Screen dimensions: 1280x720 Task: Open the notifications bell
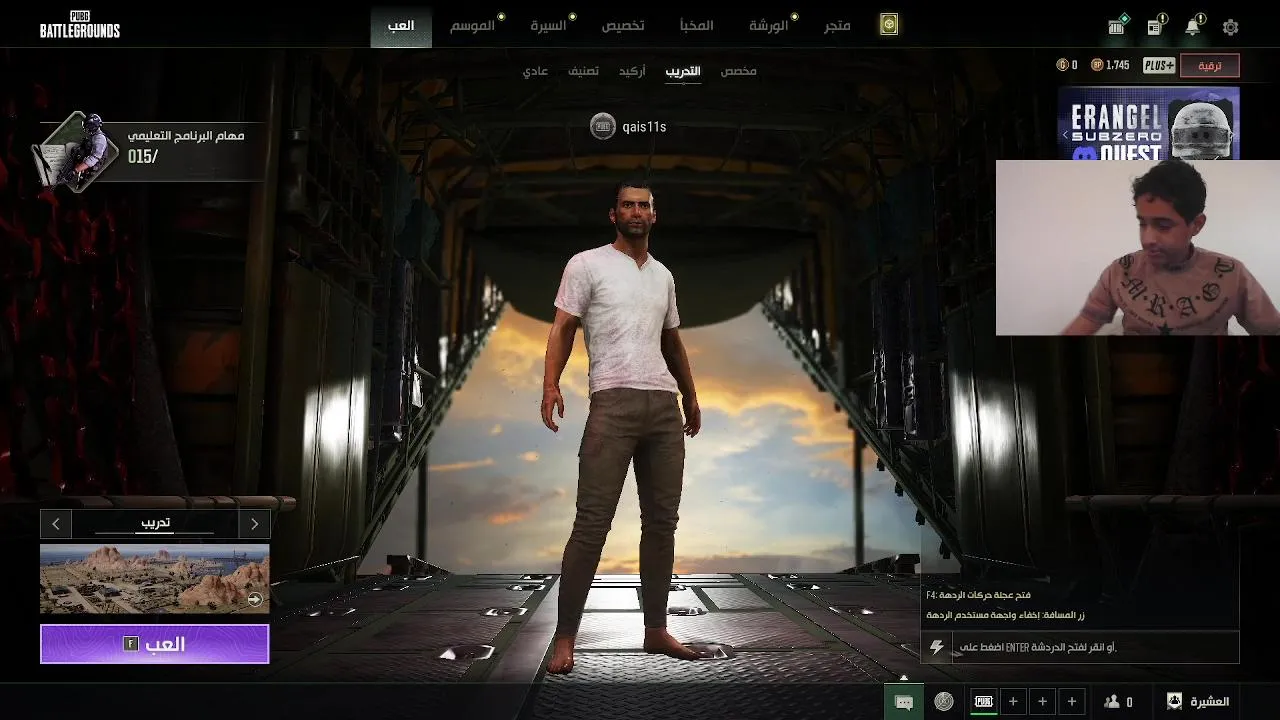pos(1193,27)
